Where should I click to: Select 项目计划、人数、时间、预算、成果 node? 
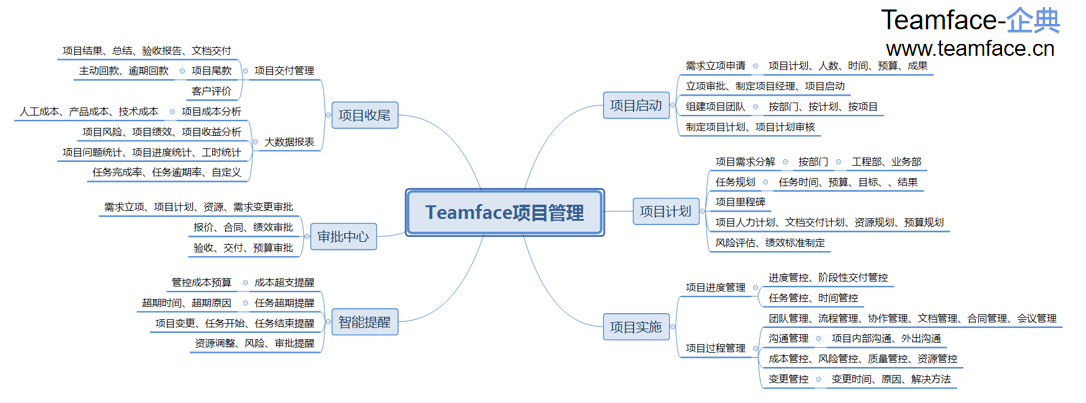pyautogui.click(x=848, y=67)
